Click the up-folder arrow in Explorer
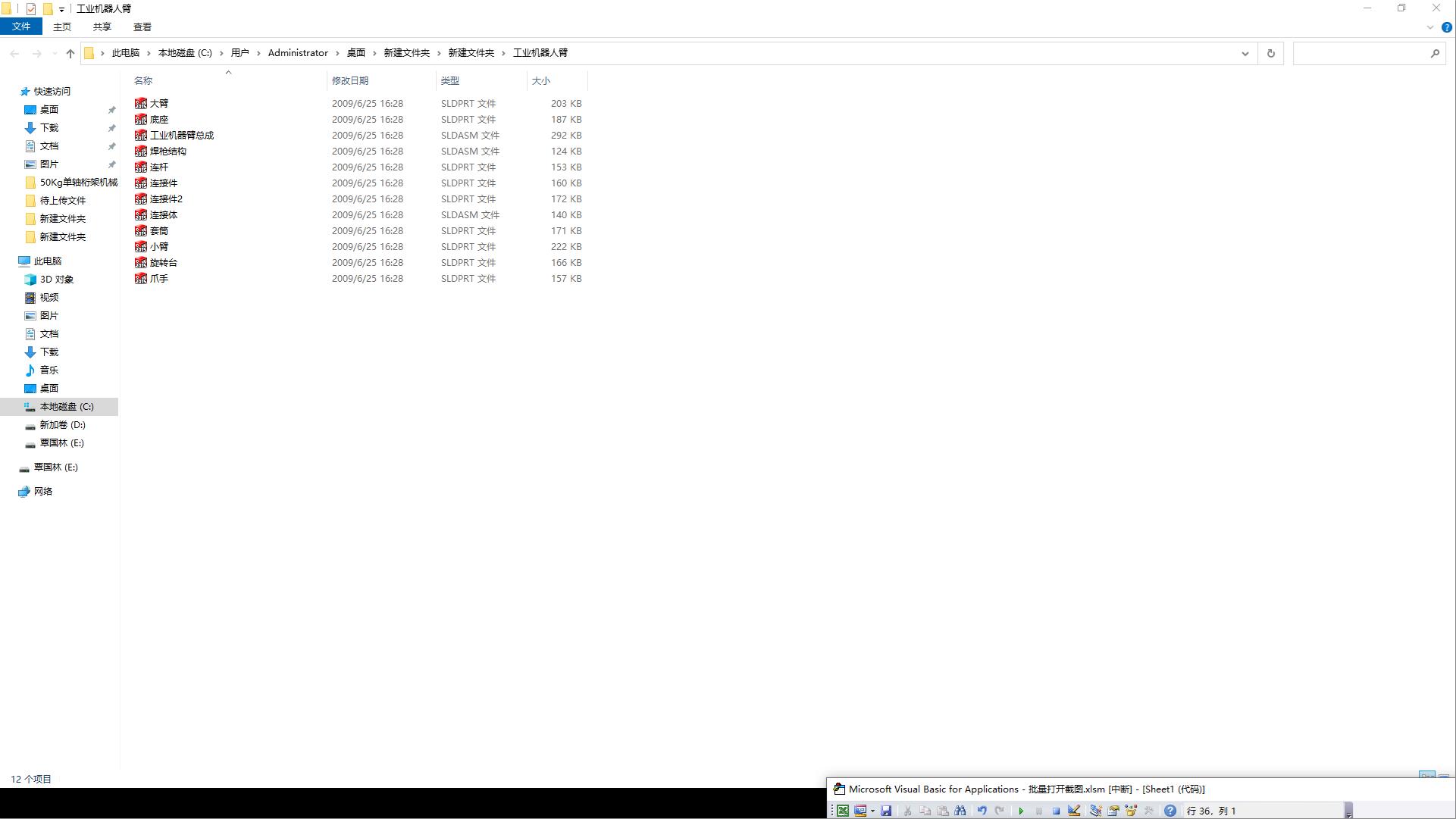Viewport: 1456px width, 819px height. pyautogui.click(x=70, y=53)
